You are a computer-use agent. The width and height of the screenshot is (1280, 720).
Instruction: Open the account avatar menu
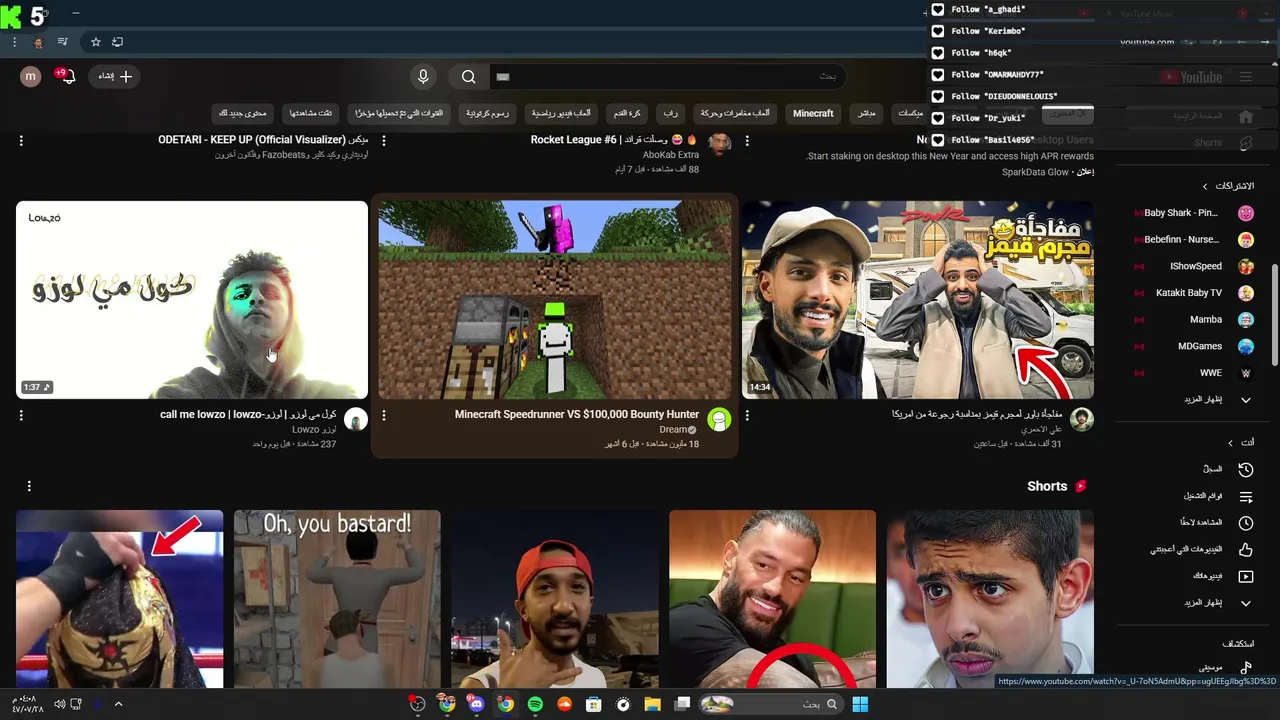31,76
